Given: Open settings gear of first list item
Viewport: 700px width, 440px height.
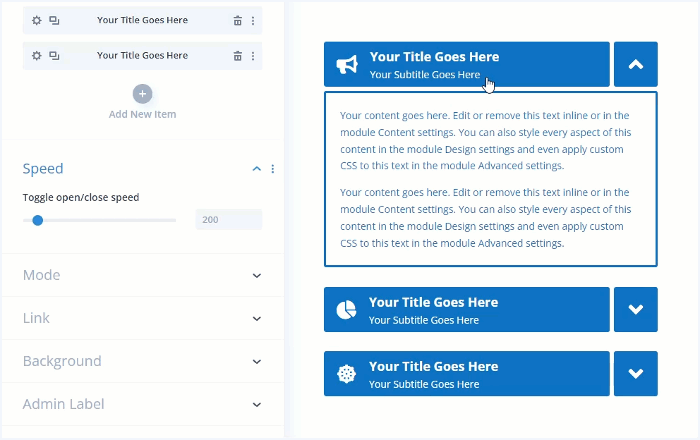Looking at the screenshot, I should pos(37,20).
